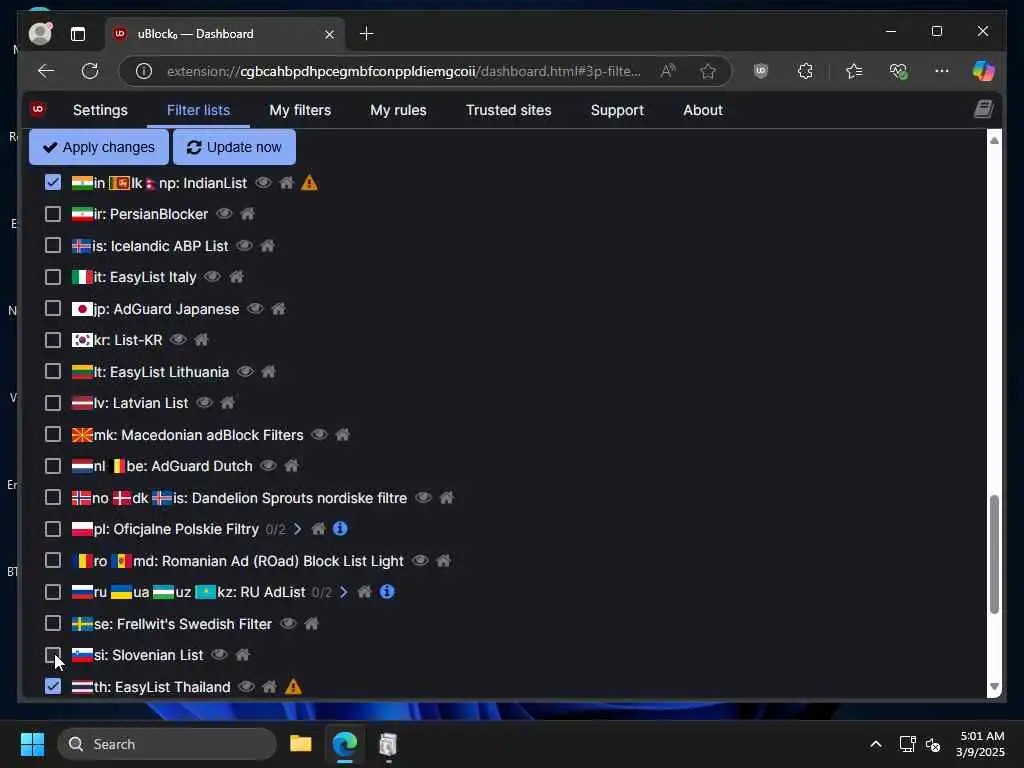View Frellwit's Swedish Filter content
The width and height of the screenshot is (1024, 768).
point(288,624)
